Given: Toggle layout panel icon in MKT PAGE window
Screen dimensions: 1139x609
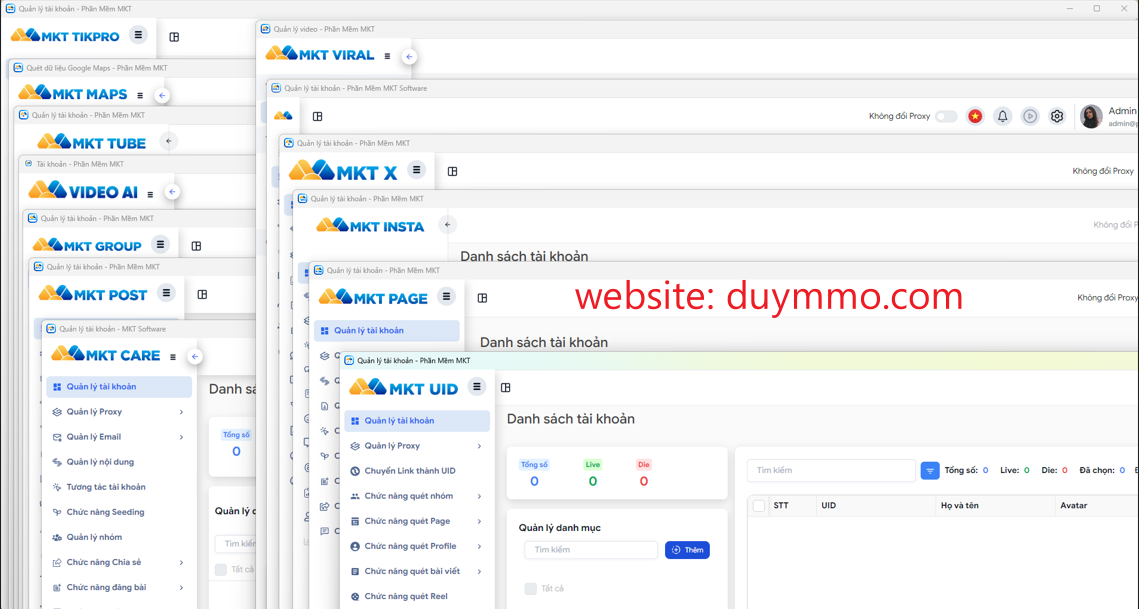Looking at the screenshot, I should click(482, 298).
